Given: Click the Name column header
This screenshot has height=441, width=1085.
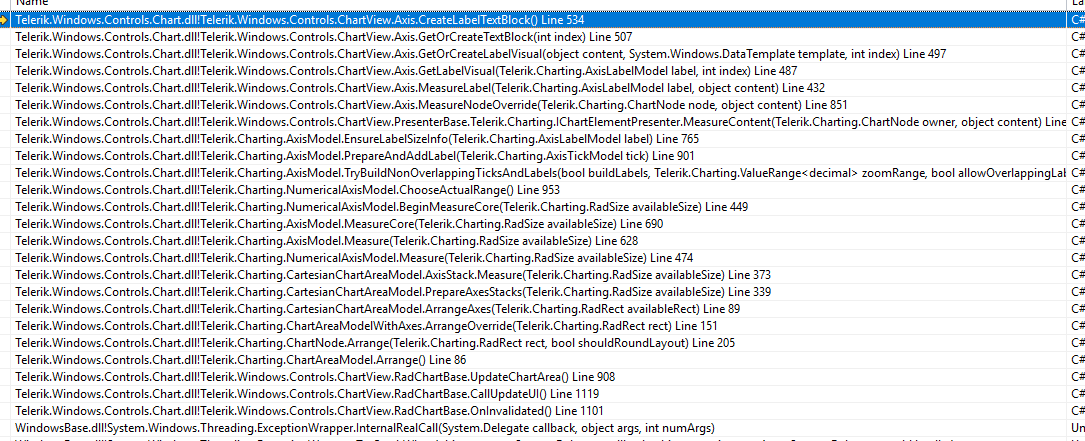Looking at the screenshot, I should click(540, 3).
